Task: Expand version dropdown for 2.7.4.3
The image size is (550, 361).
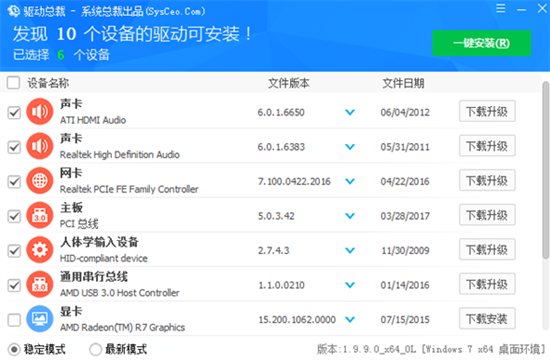Action: click(x=350, y=250)
